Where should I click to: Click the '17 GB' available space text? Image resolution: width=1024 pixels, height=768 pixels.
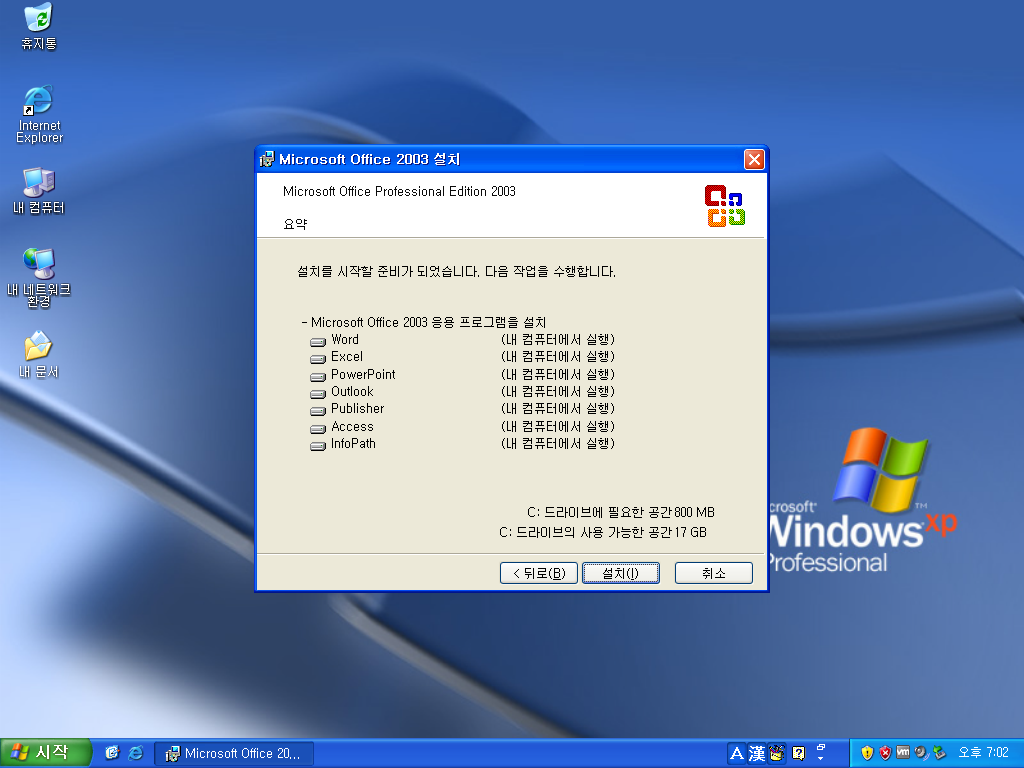(x=690, y=532)
